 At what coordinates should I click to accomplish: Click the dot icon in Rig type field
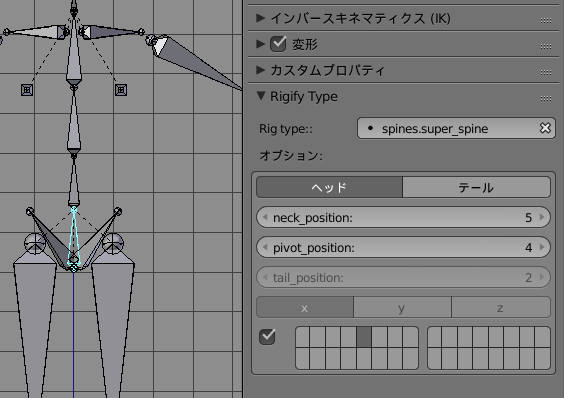tap(370, 128)
